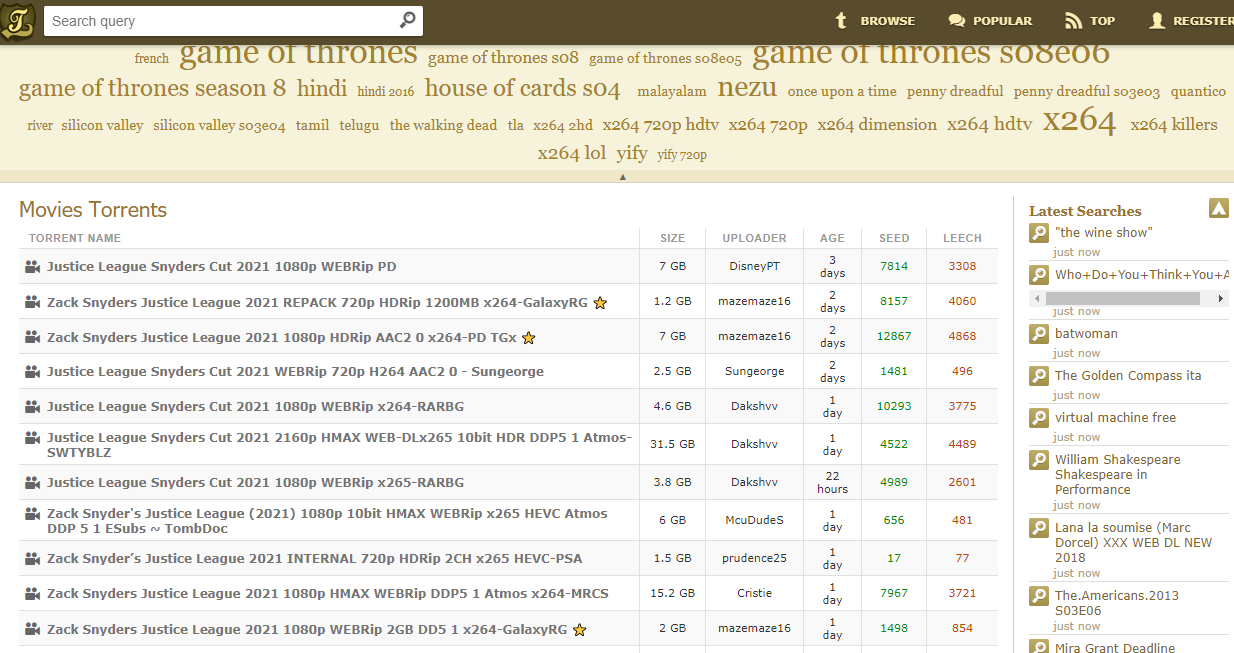Open uploader DisneyPT profile
This screenshot has width=1234, height=653.
click(x=754, y=266)
